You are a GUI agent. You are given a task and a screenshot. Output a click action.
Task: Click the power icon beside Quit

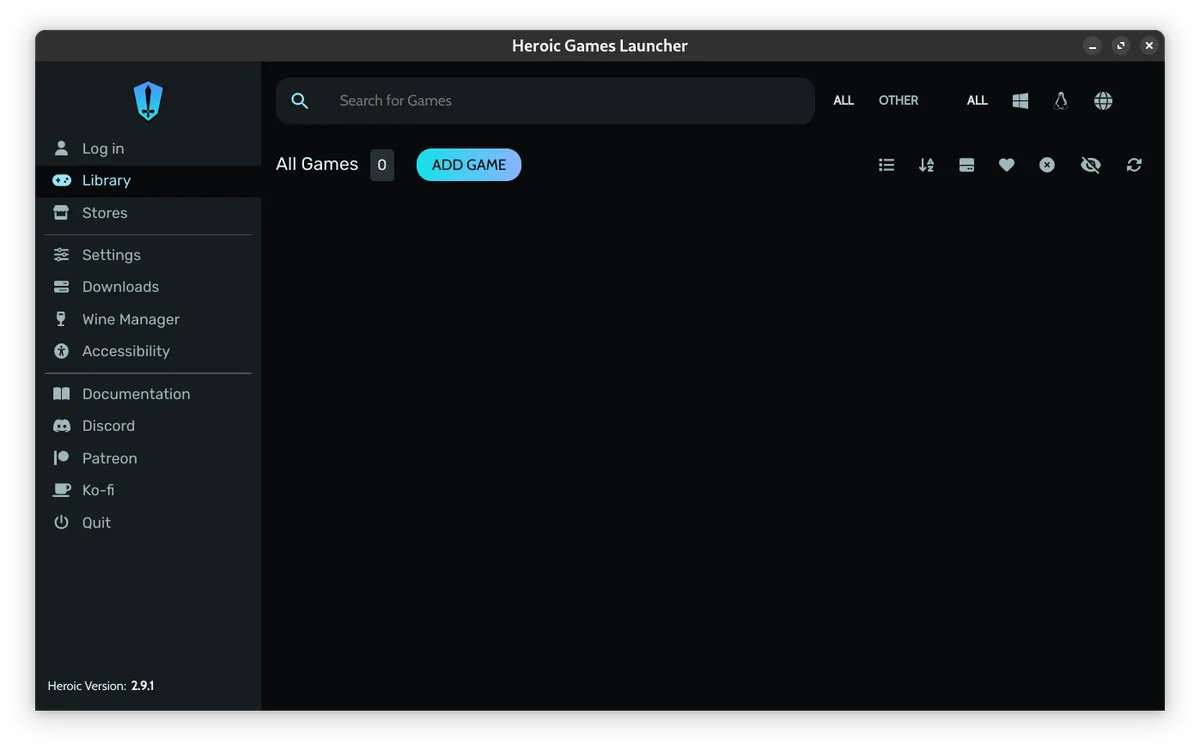(62, 523)
